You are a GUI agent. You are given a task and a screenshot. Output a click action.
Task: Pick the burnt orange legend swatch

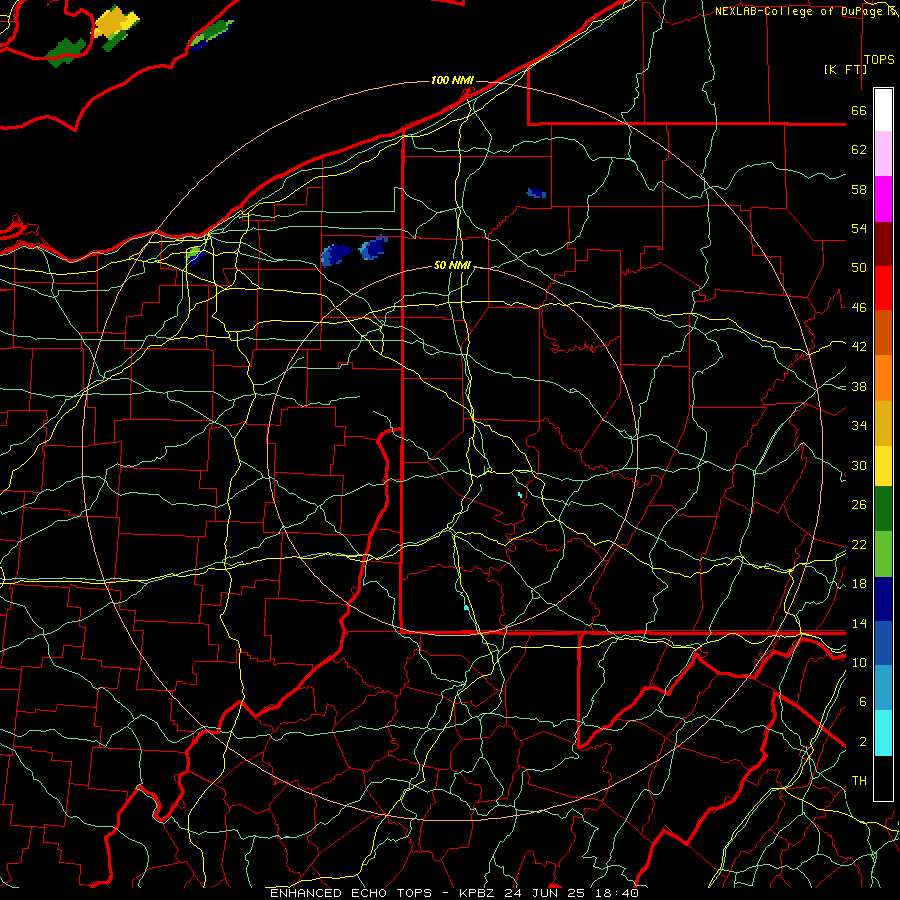coord(883,332)
